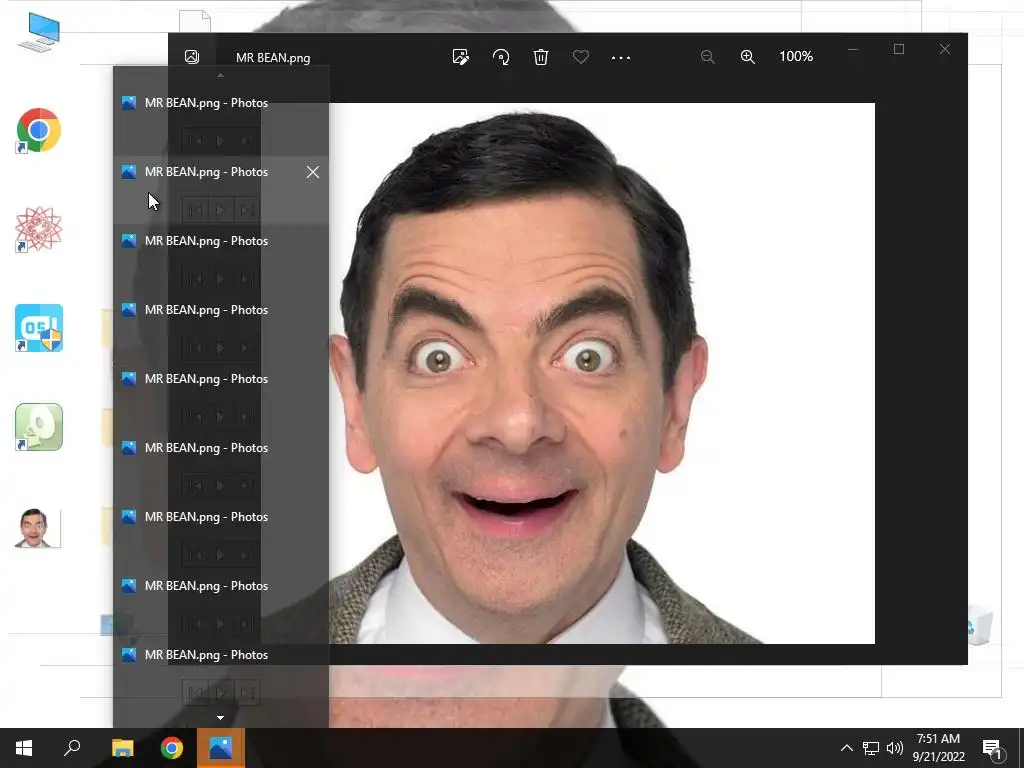Click the Photos app taskbar button
This screenshot has width=1024, height=768.
coord(221,748)
